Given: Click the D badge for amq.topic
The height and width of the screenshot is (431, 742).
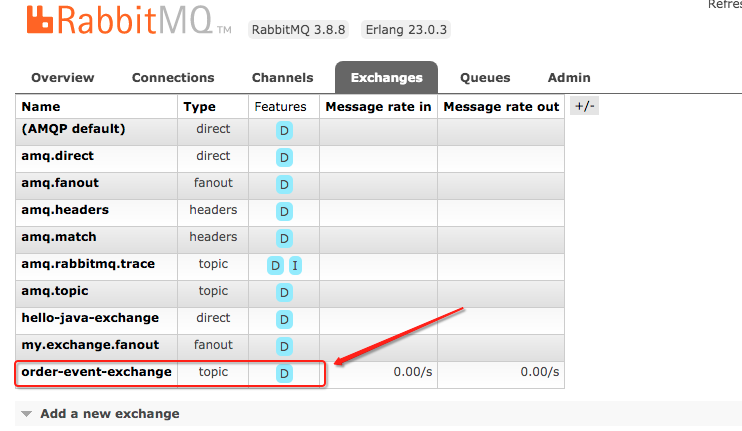Looking at the screenshot, I should (284, 292).
